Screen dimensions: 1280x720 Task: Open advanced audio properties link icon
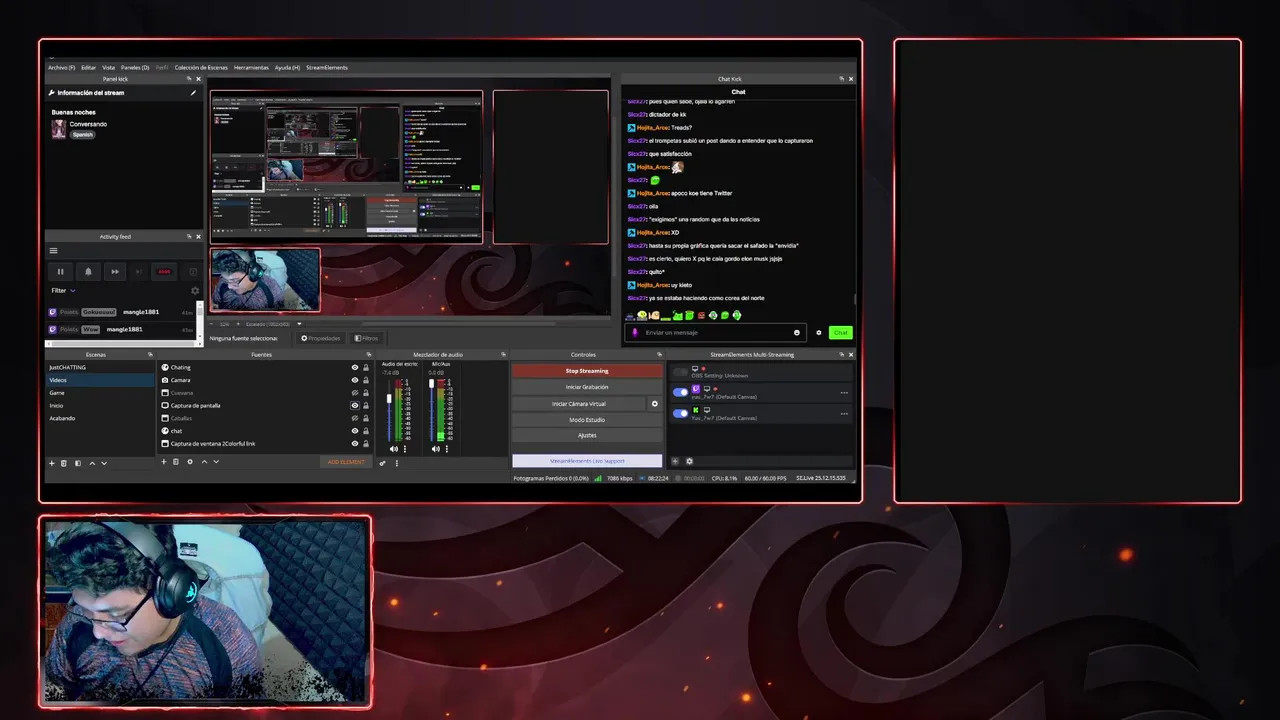(382, 463)
